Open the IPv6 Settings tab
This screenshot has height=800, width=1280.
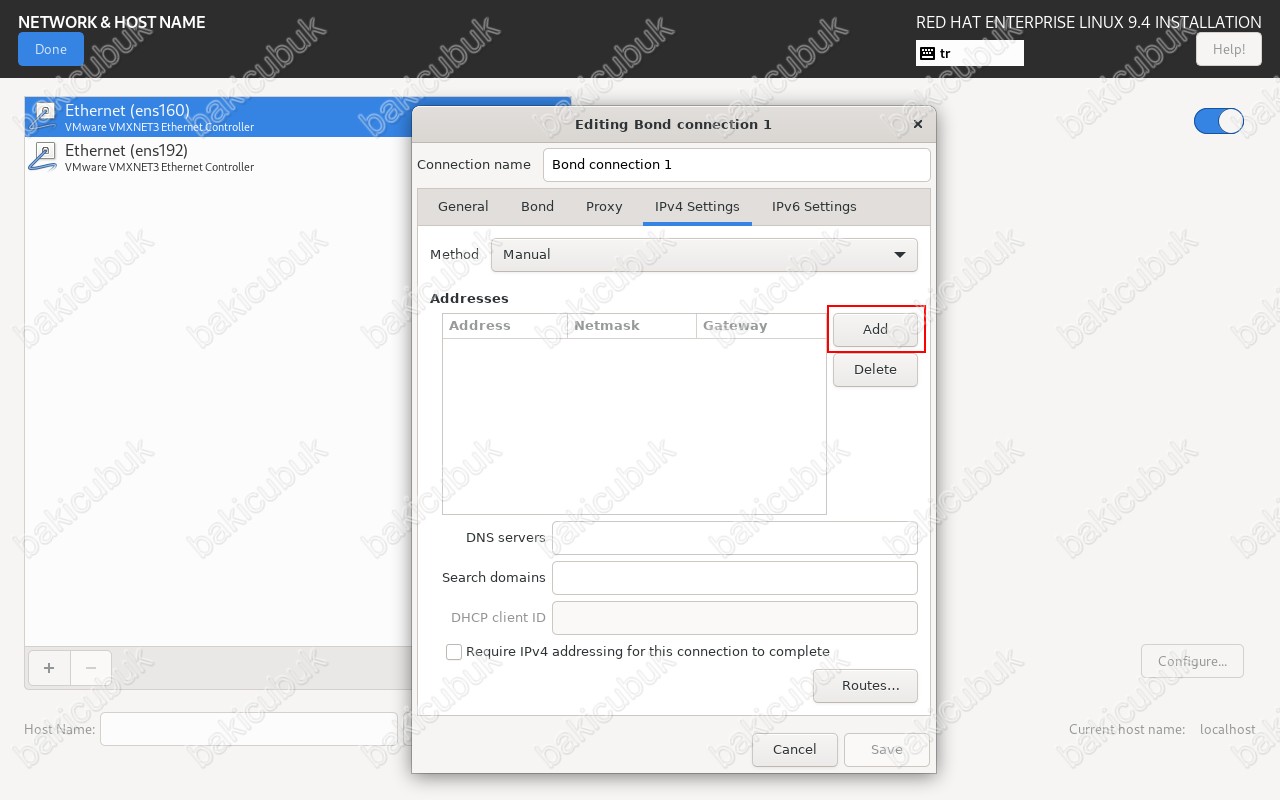814,207
